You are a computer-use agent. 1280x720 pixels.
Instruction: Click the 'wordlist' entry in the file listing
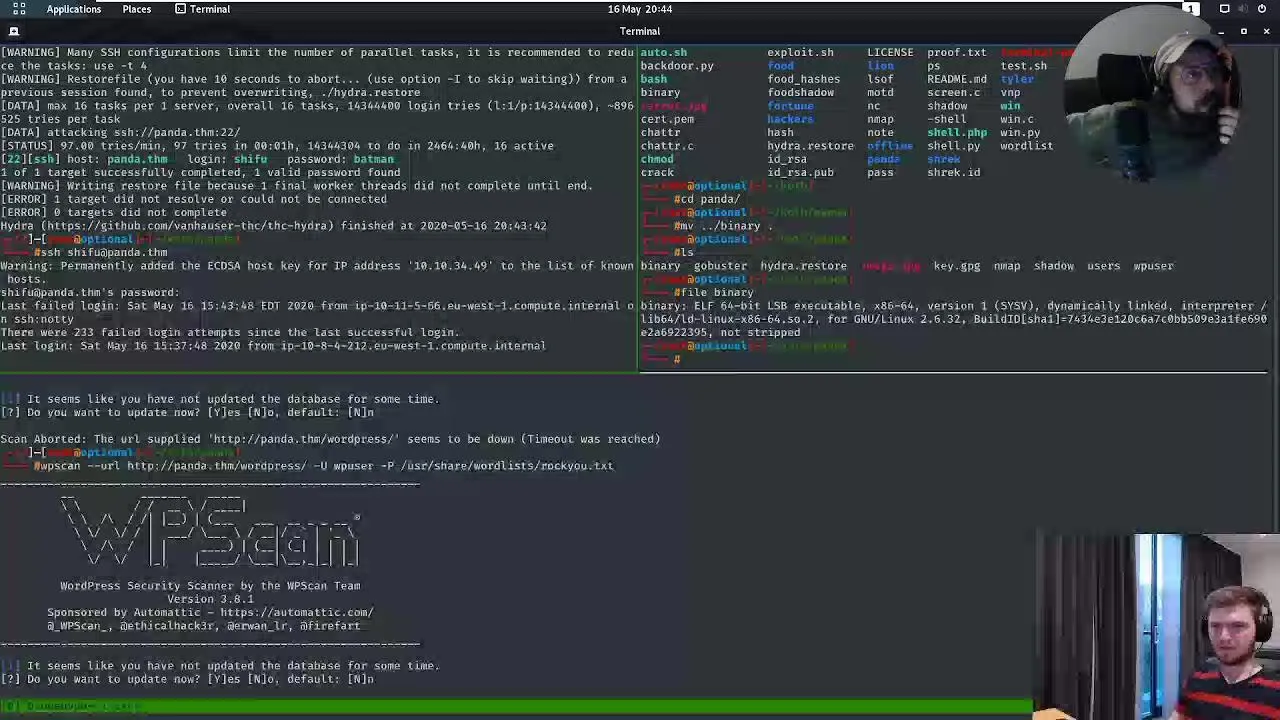point(1026,146)
